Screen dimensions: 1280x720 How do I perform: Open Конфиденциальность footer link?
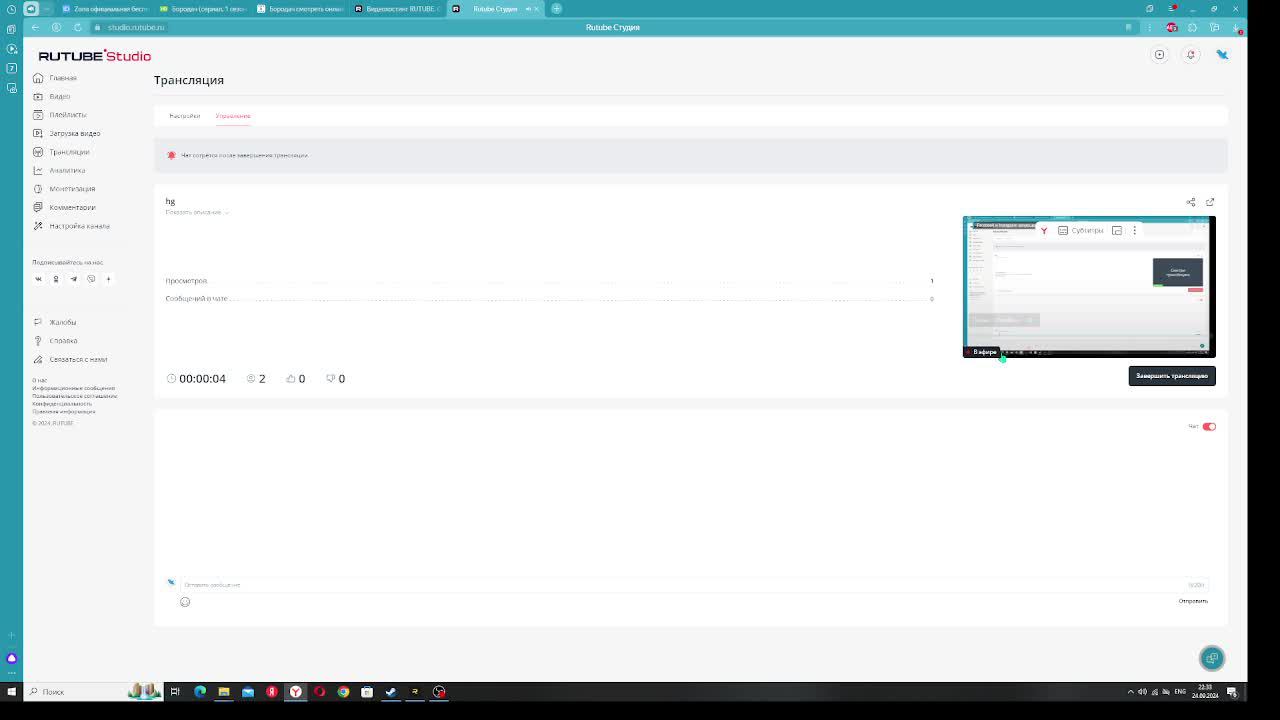coord(62,404)
